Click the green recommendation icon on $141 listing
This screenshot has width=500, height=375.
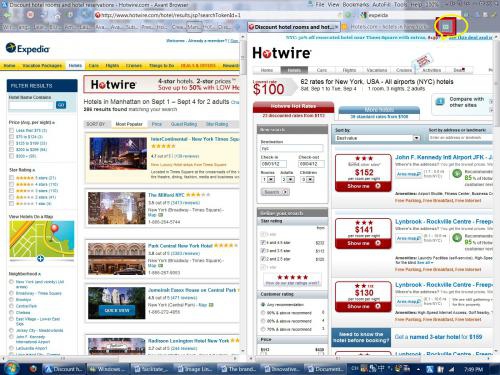[x=457, y=238]
